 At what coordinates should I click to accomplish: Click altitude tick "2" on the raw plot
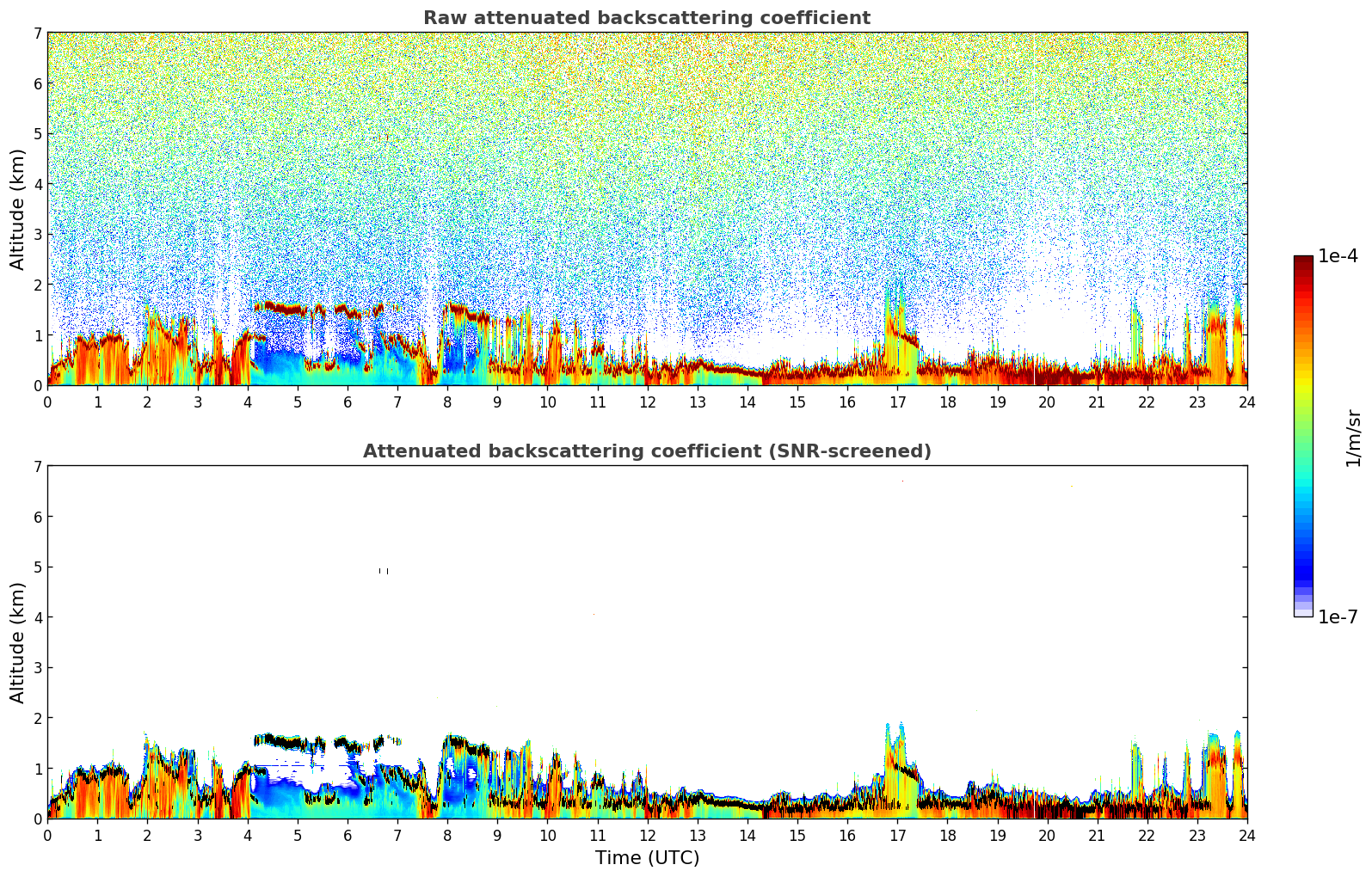point(37,285)
